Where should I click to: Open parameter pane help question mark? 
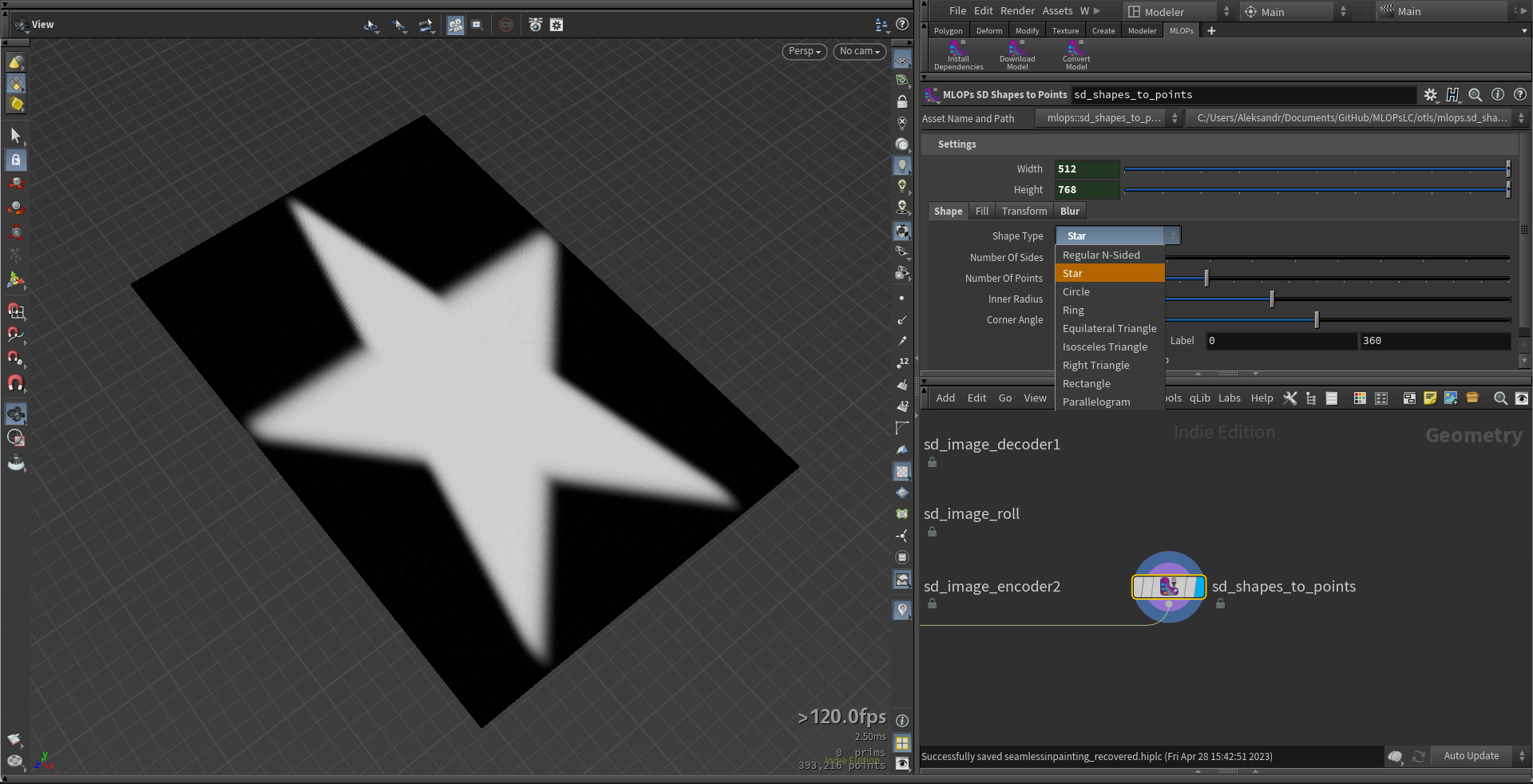[x=1520, y=94]
